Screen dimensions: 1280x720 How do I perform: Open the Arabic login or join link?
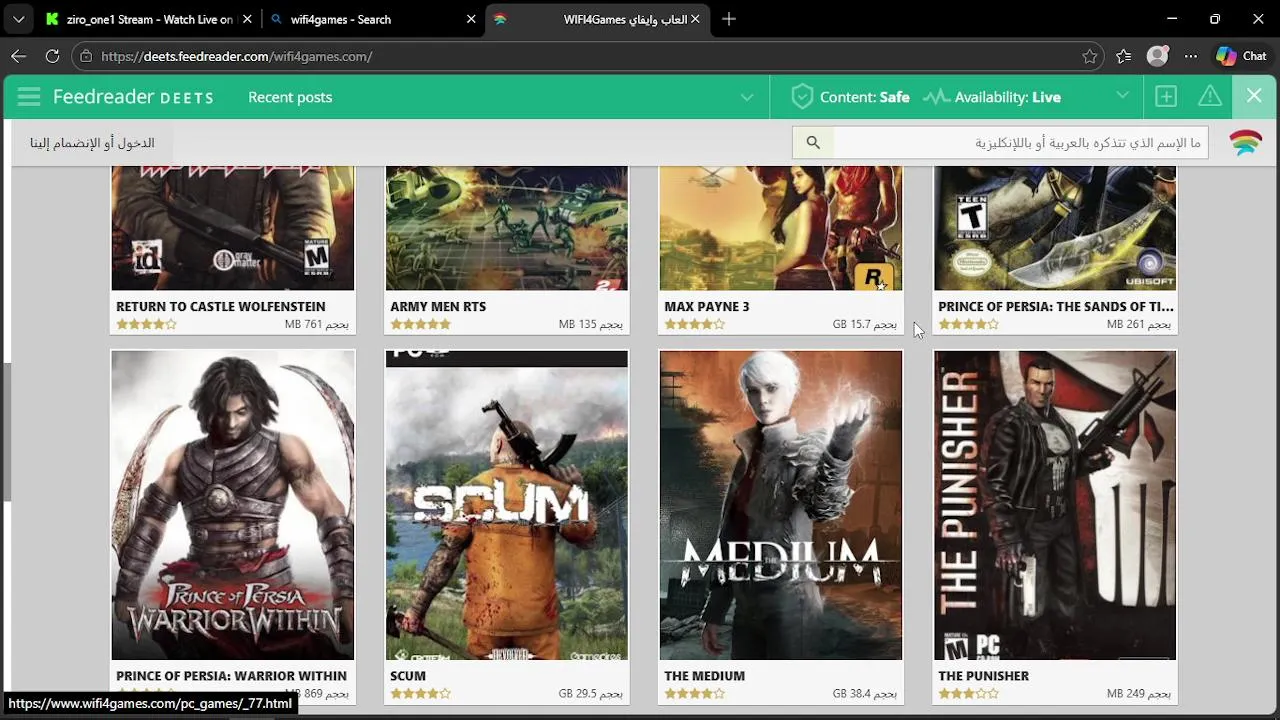point(92,143)
